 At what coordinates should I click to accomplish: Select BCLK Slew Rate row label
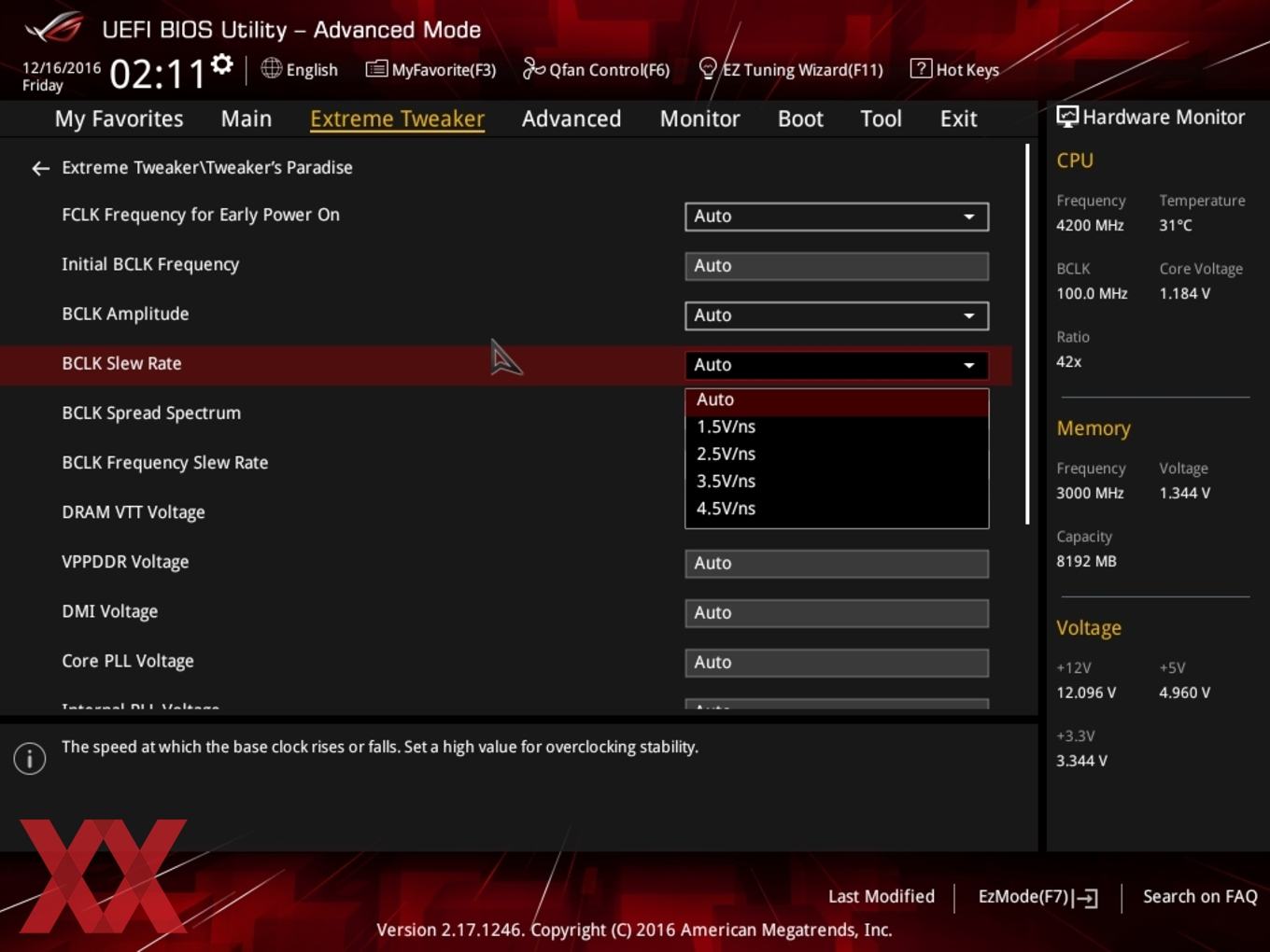pyautogui.click(x=121, y=364)
